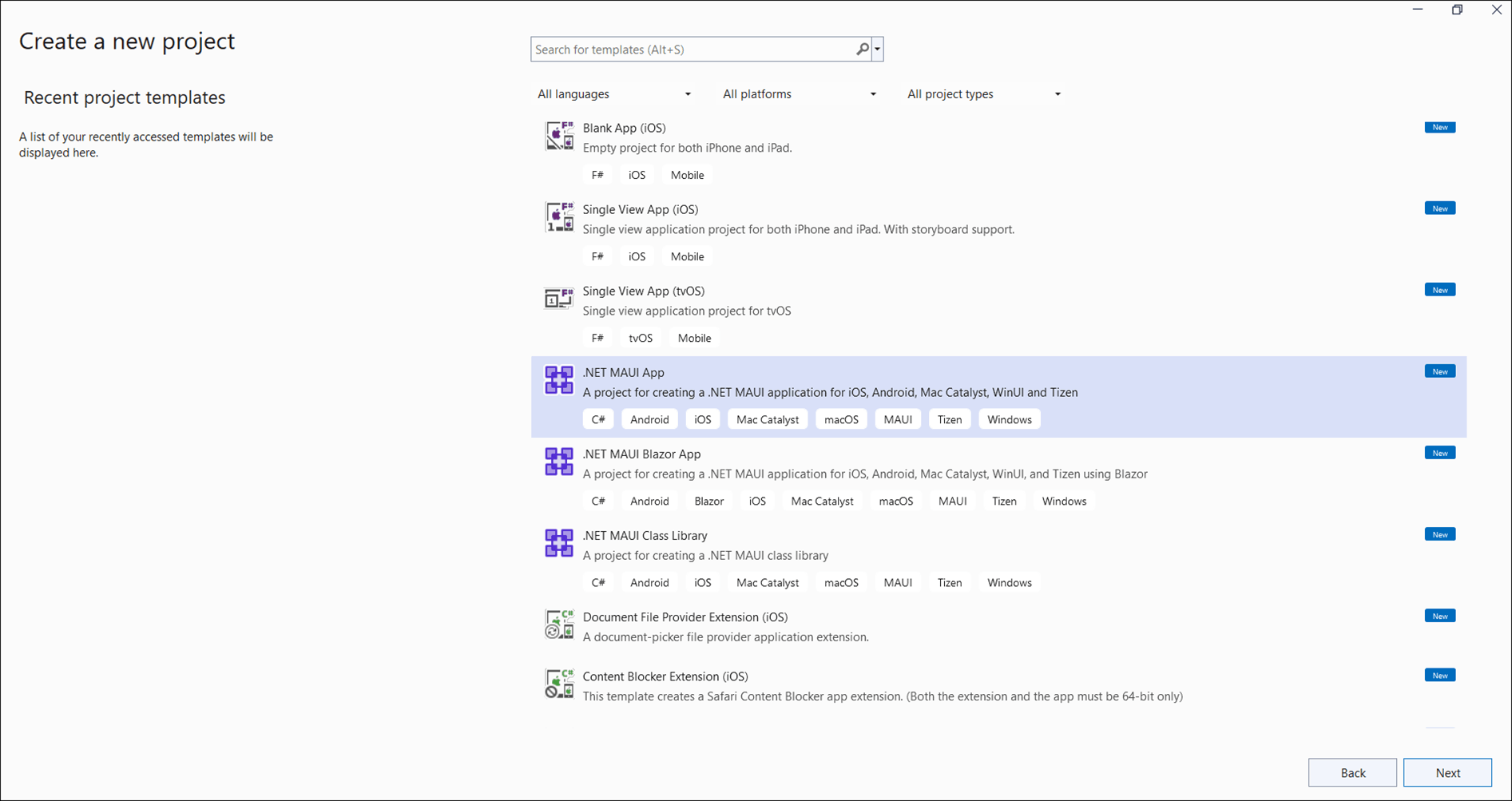The height and width of the screenshot is (801, 1512).
Task: Open the search options dropdown arrow
Action: coord(878,50)
